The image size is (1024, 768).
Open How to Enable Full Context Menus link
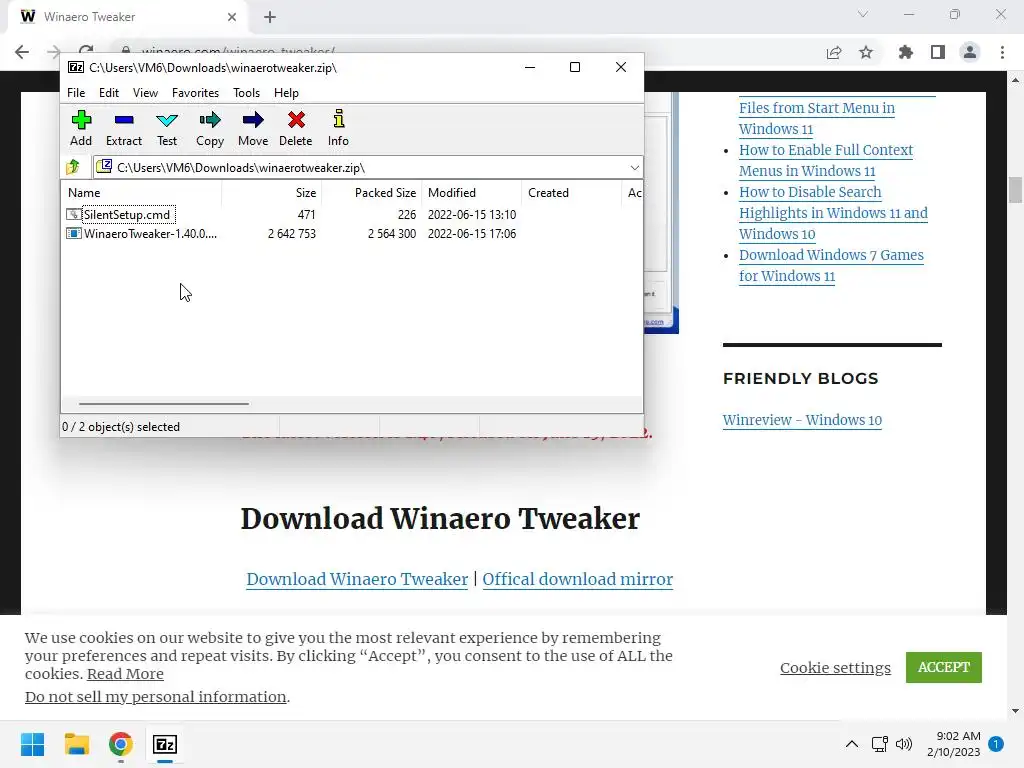tap(825, 160)
